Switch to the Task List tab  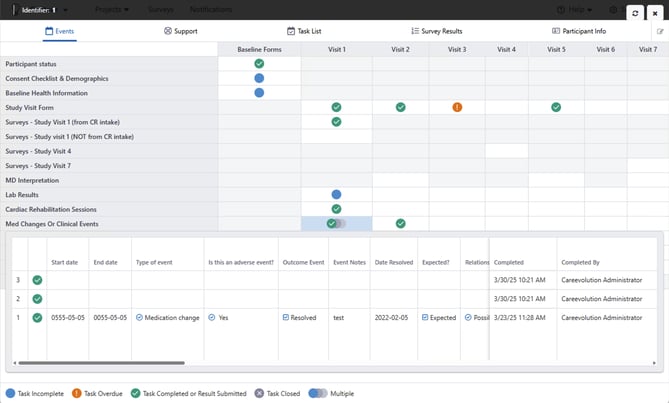click(303, 31)
